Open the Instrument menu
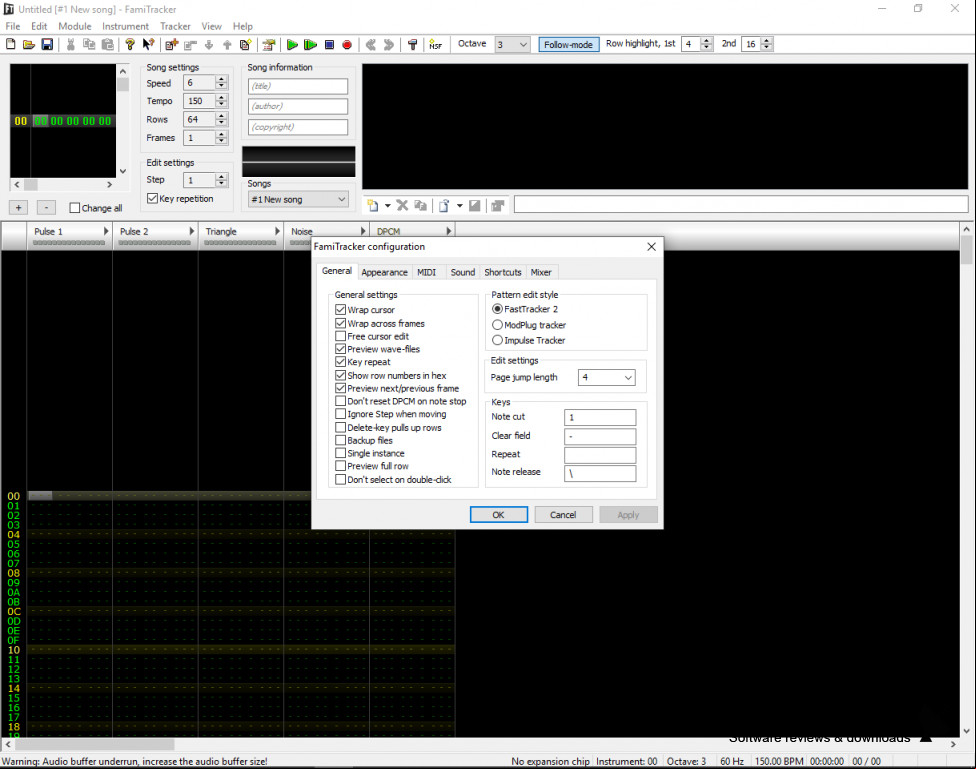 pyautogui.click(x=125, y=26)
